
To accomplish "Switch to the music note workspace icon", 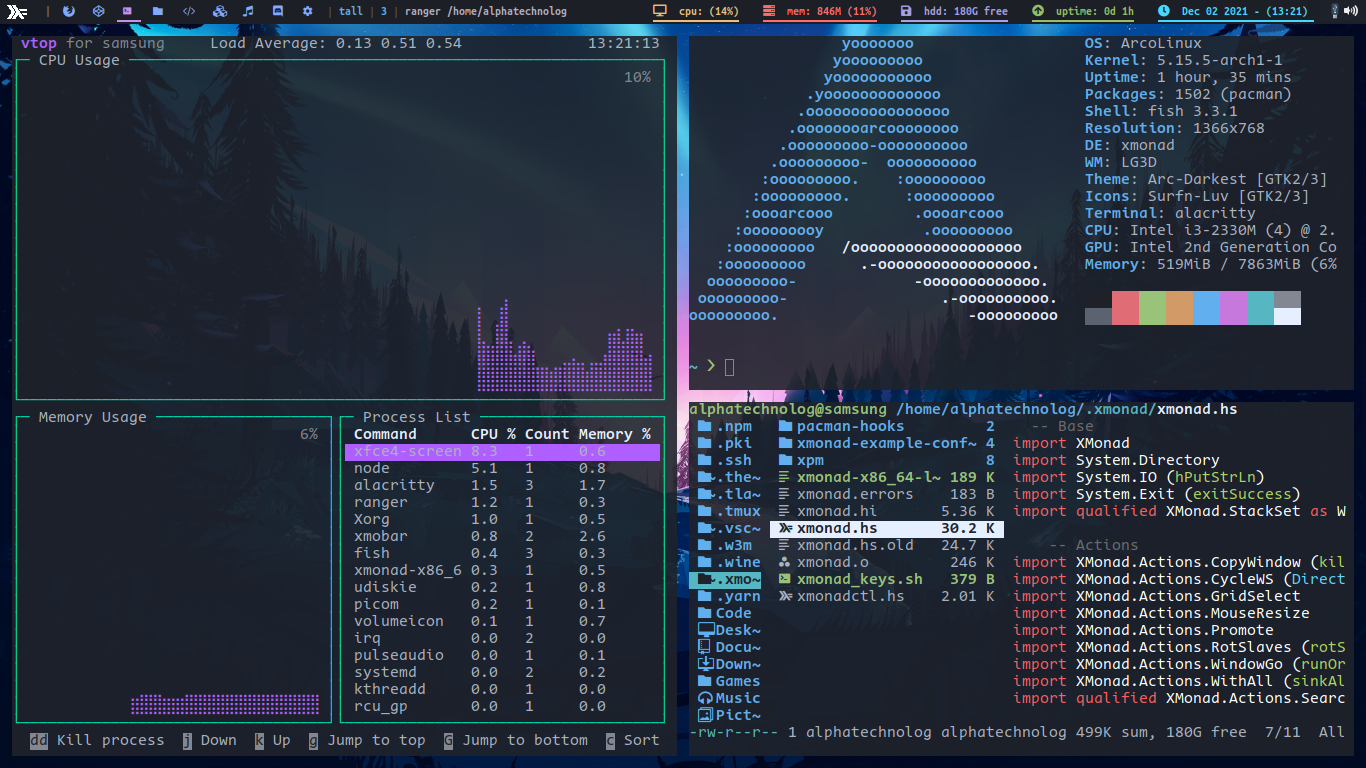I will [248, 11].
